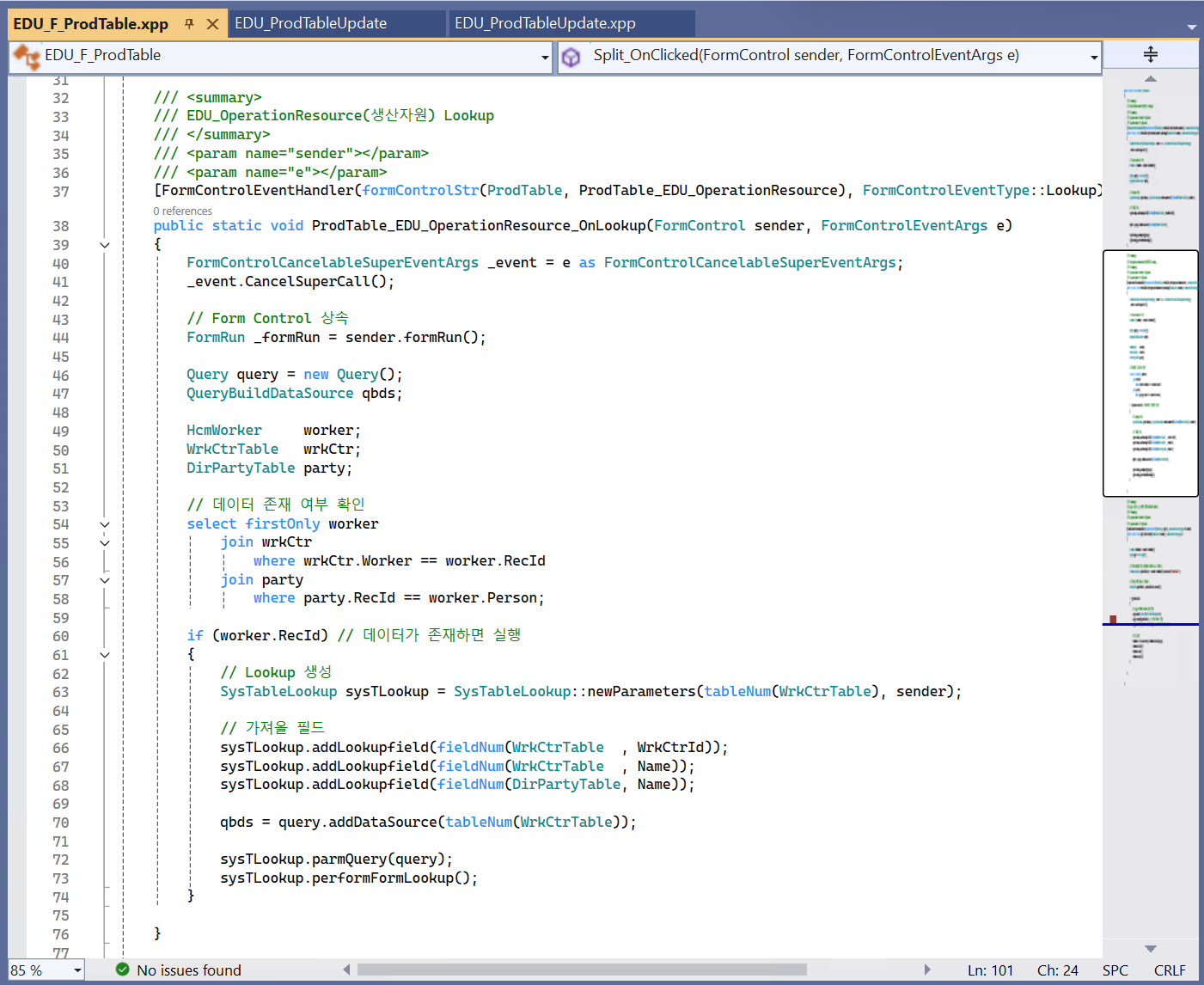Click line number 60 in the gutter

(60, 637)
